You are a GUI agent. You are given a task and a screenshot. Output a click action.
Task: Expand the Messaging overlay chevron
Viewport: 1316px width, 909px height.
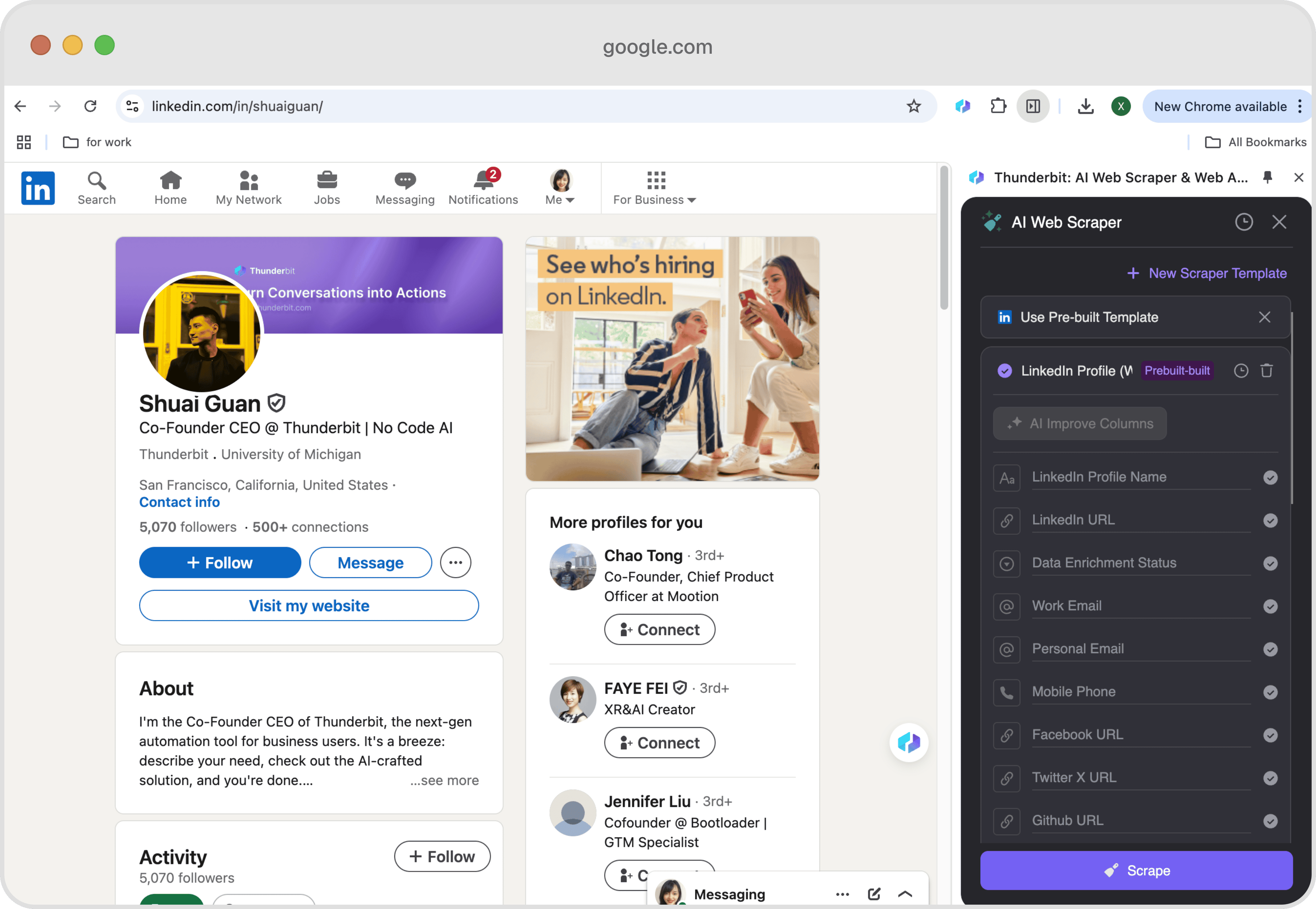click(905, 894)
